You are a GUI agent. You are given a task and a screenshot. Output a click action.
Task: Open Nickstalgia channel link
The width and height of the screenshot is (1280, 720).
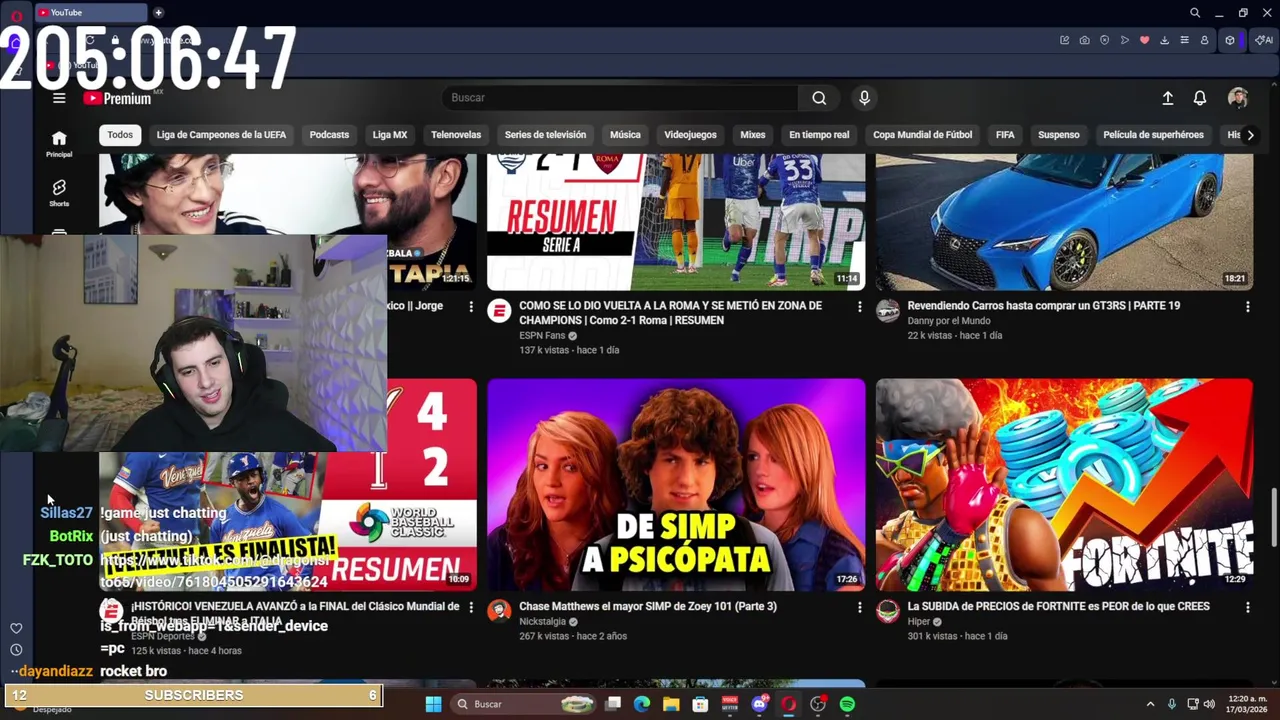coord(543,621)
